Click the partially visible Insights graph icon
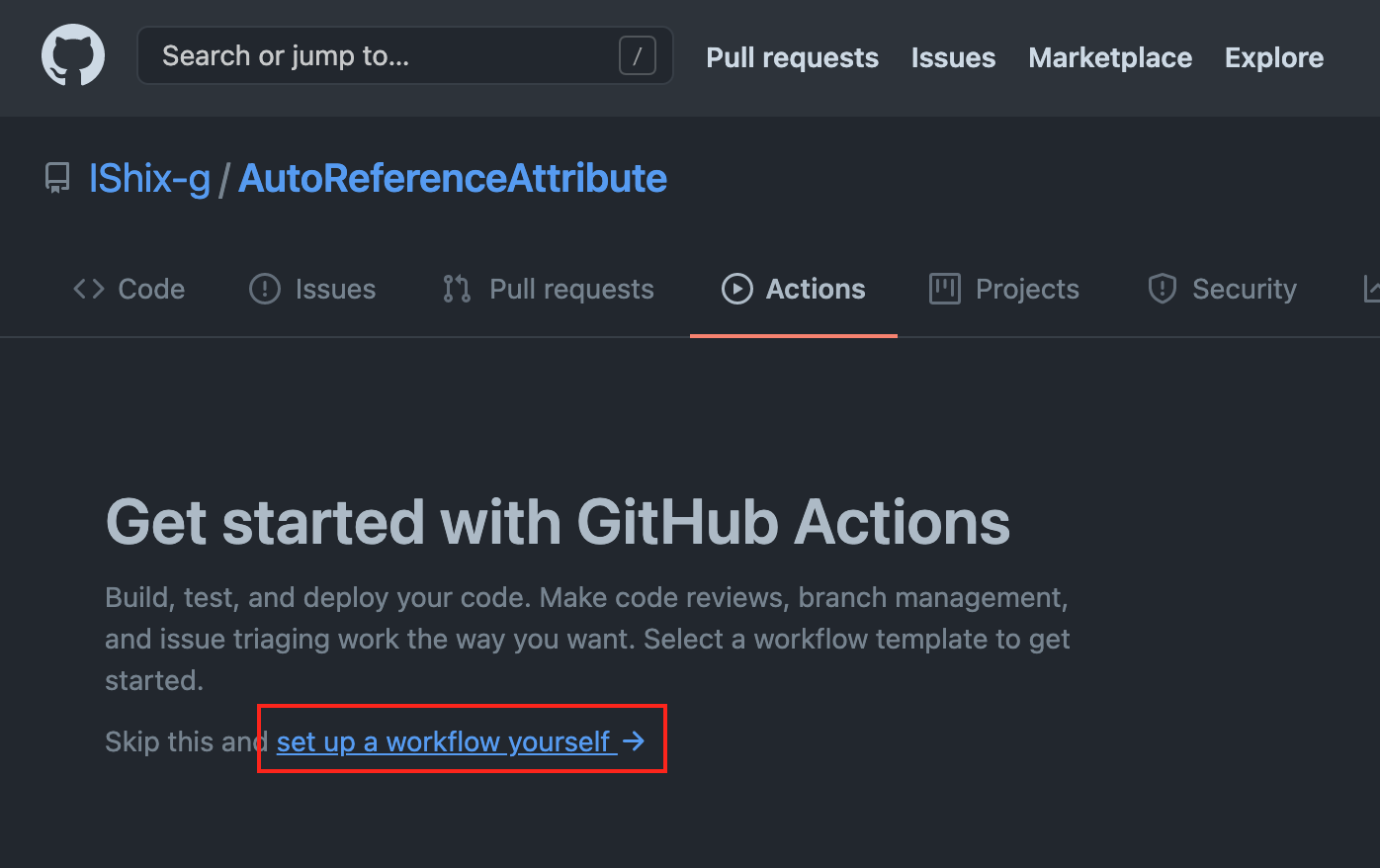1380x868 pixels. point(1371,289)
